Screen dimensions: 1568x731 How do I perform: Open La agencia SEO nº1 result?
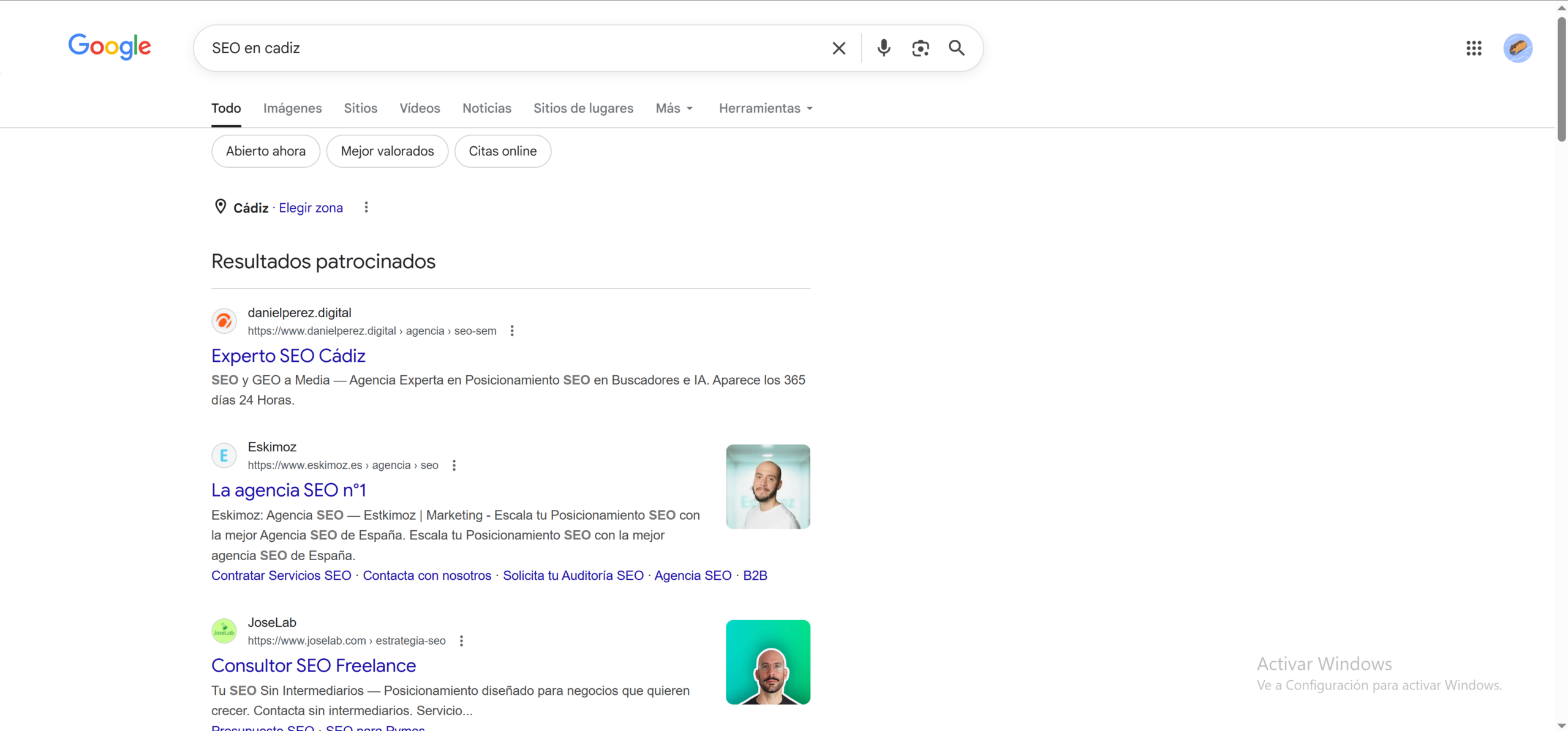pyautogui.click(x=288, y=490)
